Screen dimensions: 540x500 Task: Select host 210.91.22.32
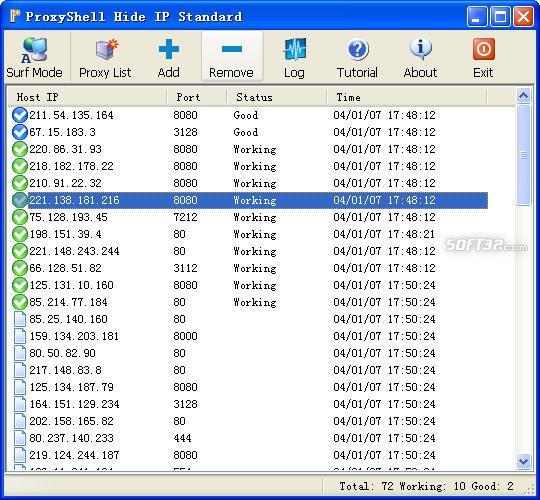point(65,183)
